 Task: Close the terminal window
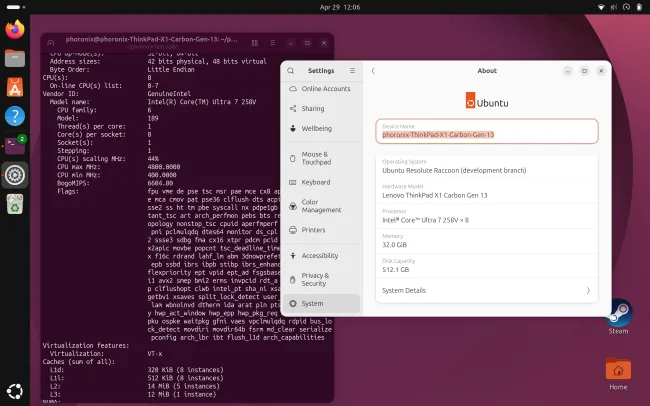324,43
